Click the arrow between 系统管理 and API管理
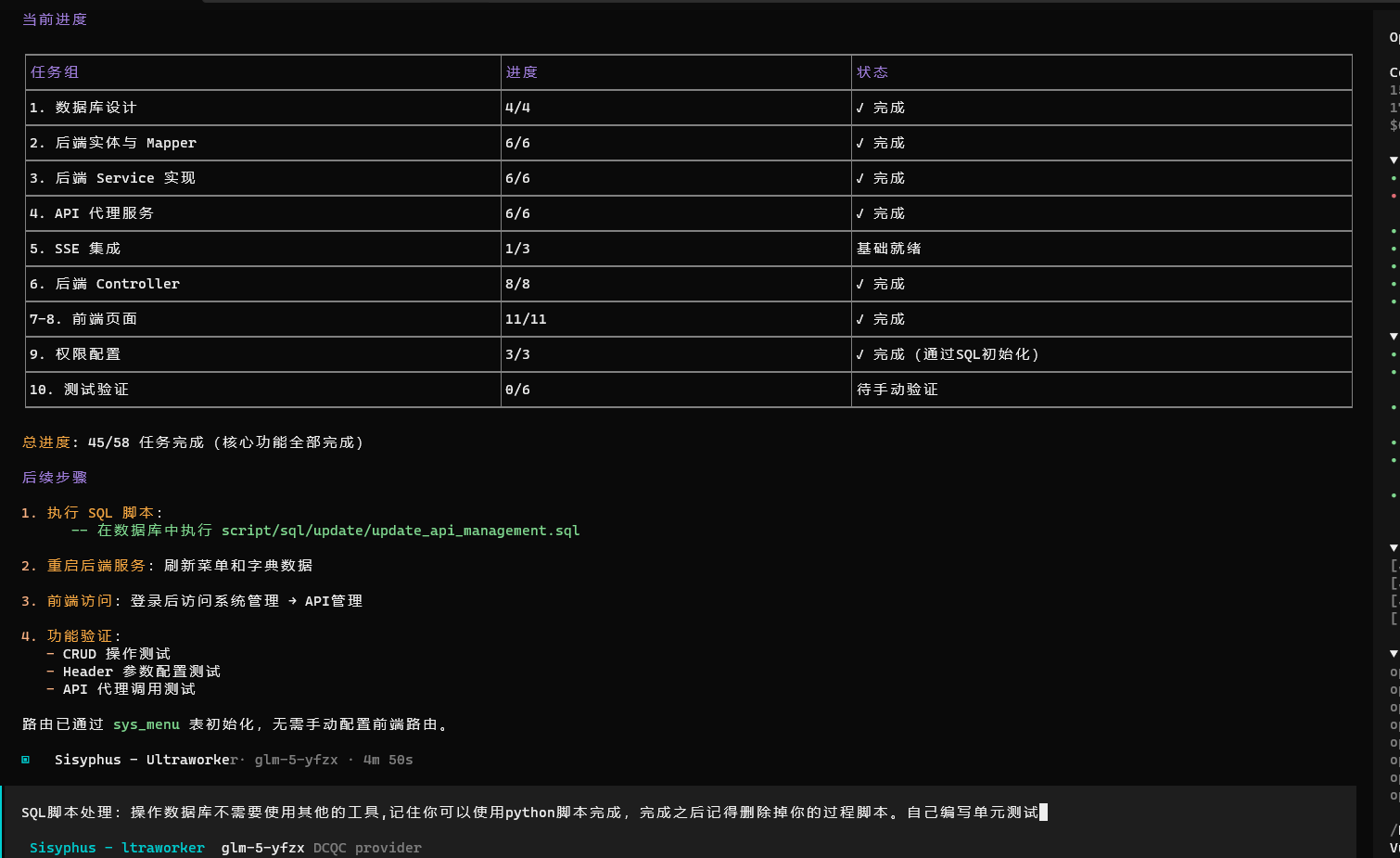1400x858 pixels. tap(292, 601)
